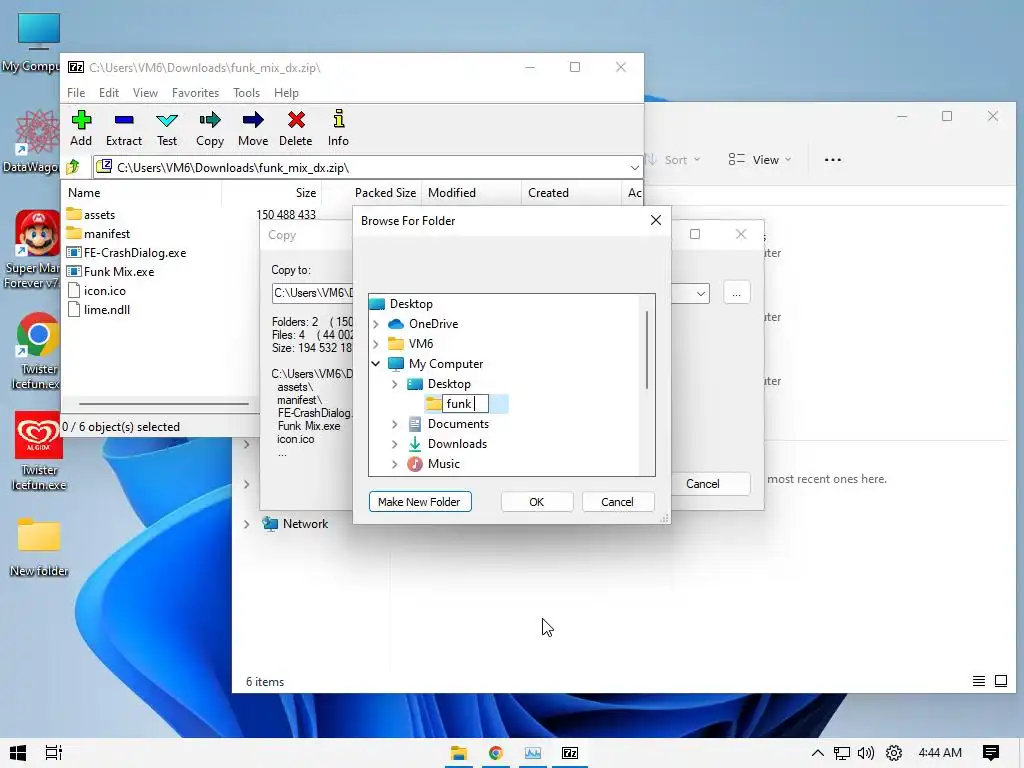Select Documents in the folder tree

(449, 424)
